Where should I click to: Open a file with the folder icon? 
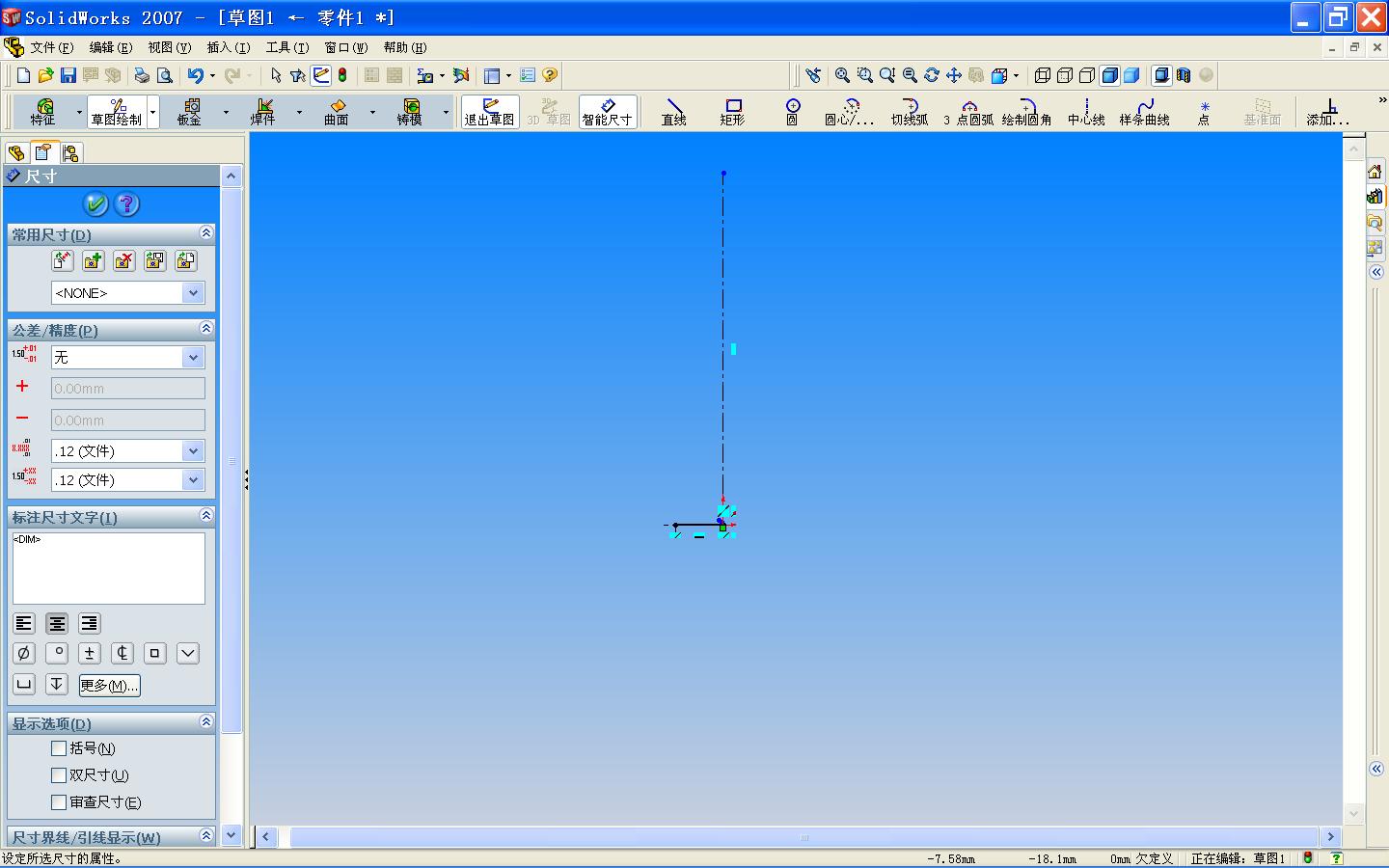click(x=46, y=75)
